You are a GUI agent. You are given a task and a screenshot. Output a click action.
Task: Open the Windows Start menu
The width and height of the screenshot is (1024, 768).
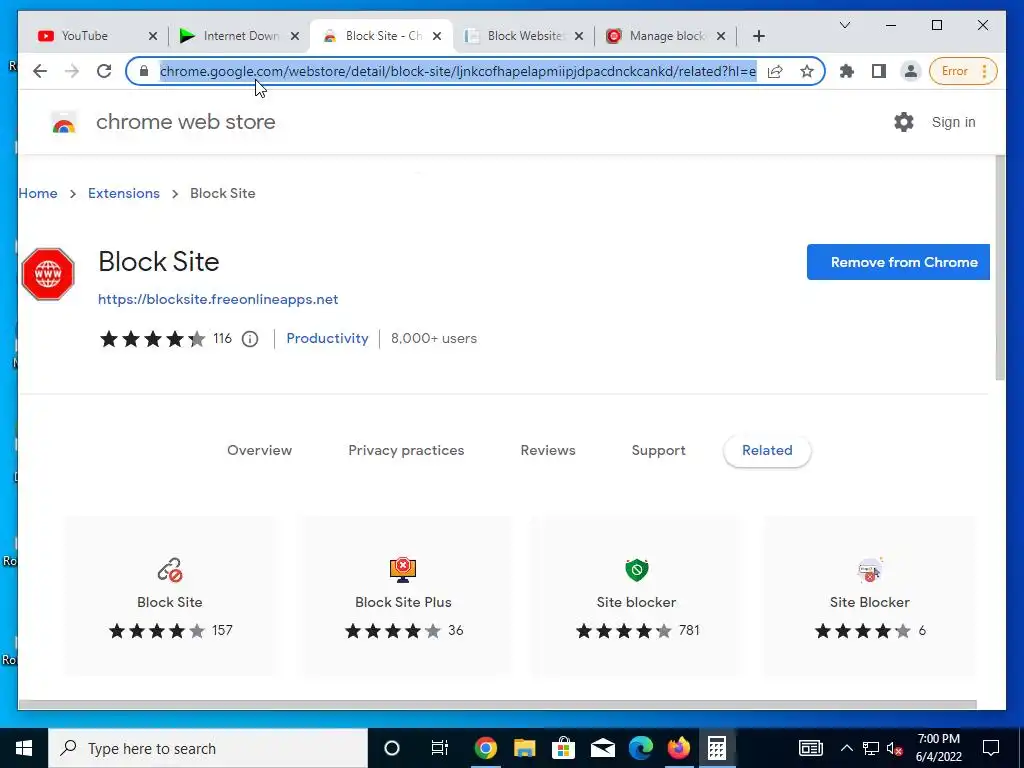[x=24, y=748]
